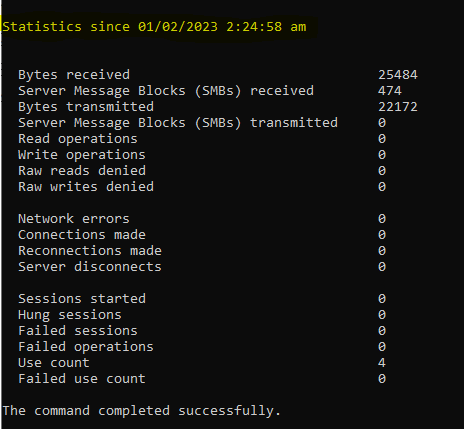Click the Server disconnects label
The image size is (464, 429).
point(90,267)
